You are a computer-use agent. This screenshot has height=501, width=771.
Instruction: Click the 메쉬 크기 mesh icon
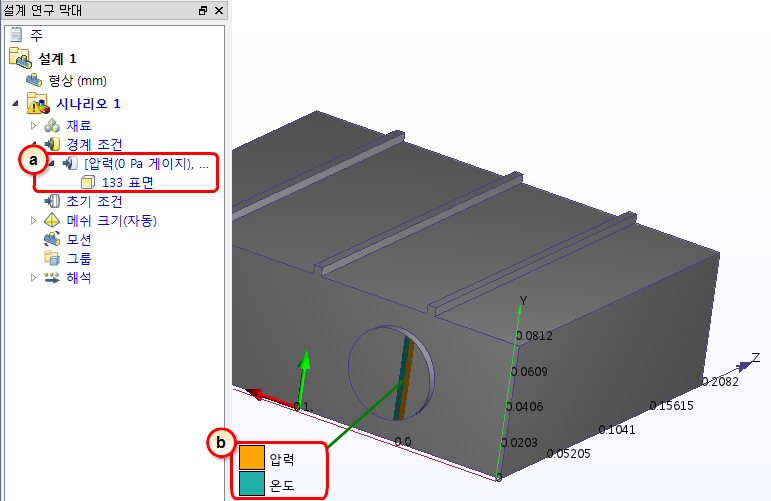pos(52,220)
